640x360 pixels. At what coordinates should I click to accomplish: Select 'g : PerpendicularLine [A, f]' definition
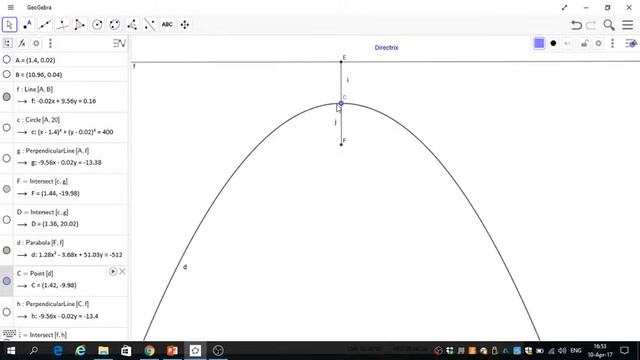click(53, 151)
